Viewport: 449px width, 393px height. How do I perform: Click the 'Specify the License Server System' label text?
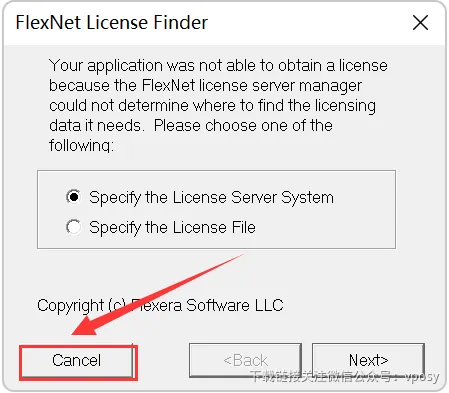coord(211,197)
